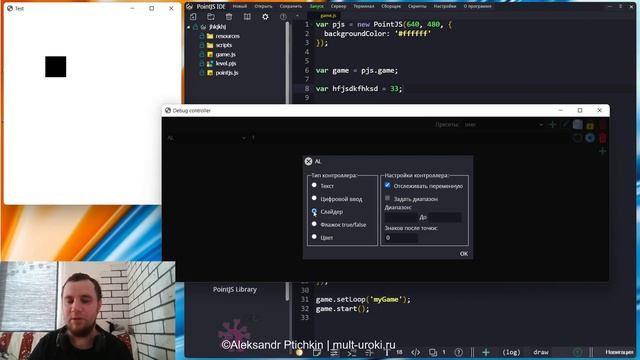This screenshot has width=640, height=360.
Task: Click the terminal prompt icon in status bar
Action: pyautogui.click(x=351, y=352)
